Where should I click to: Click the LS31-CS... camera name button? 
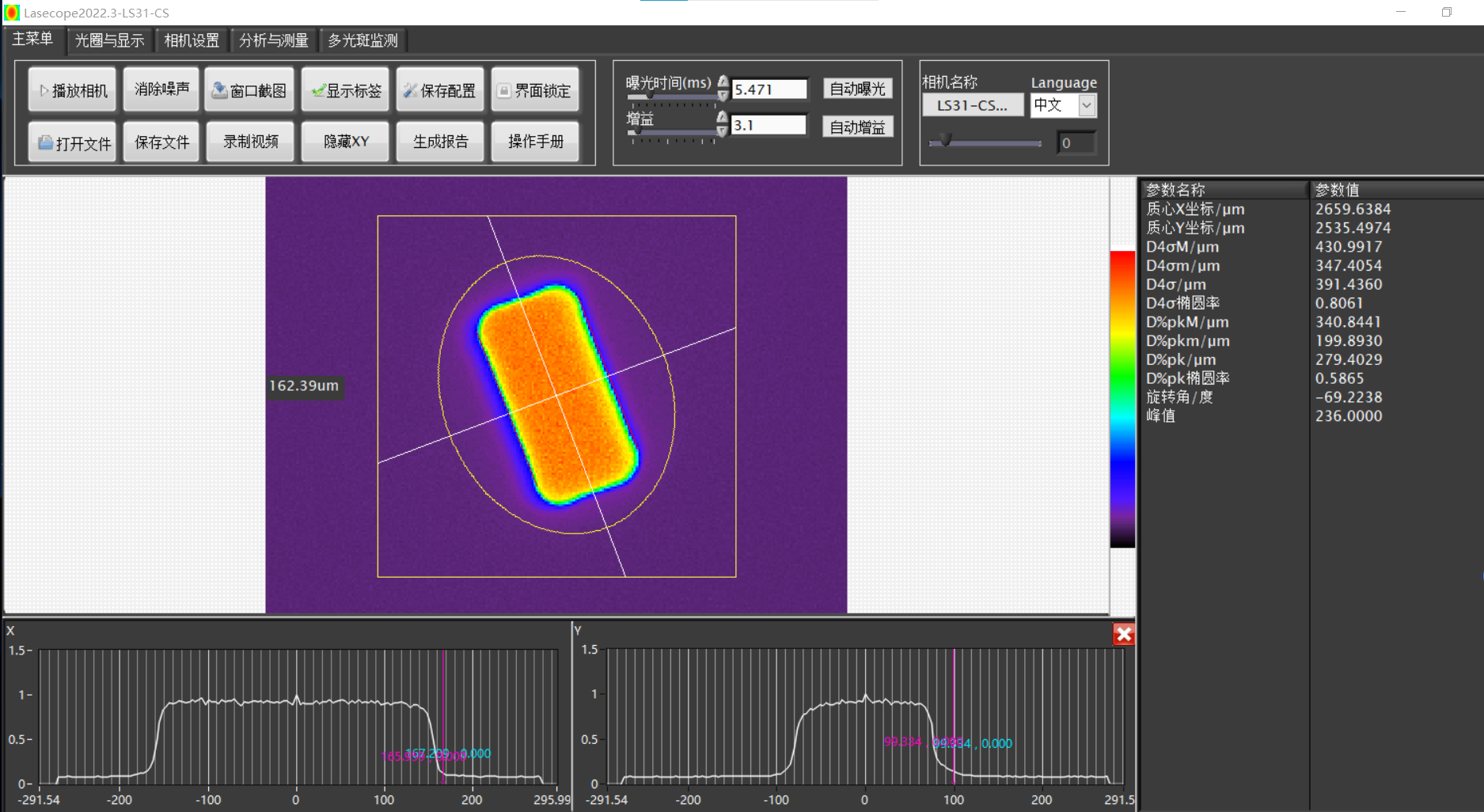pyautogui.click(x=973, y=105)
